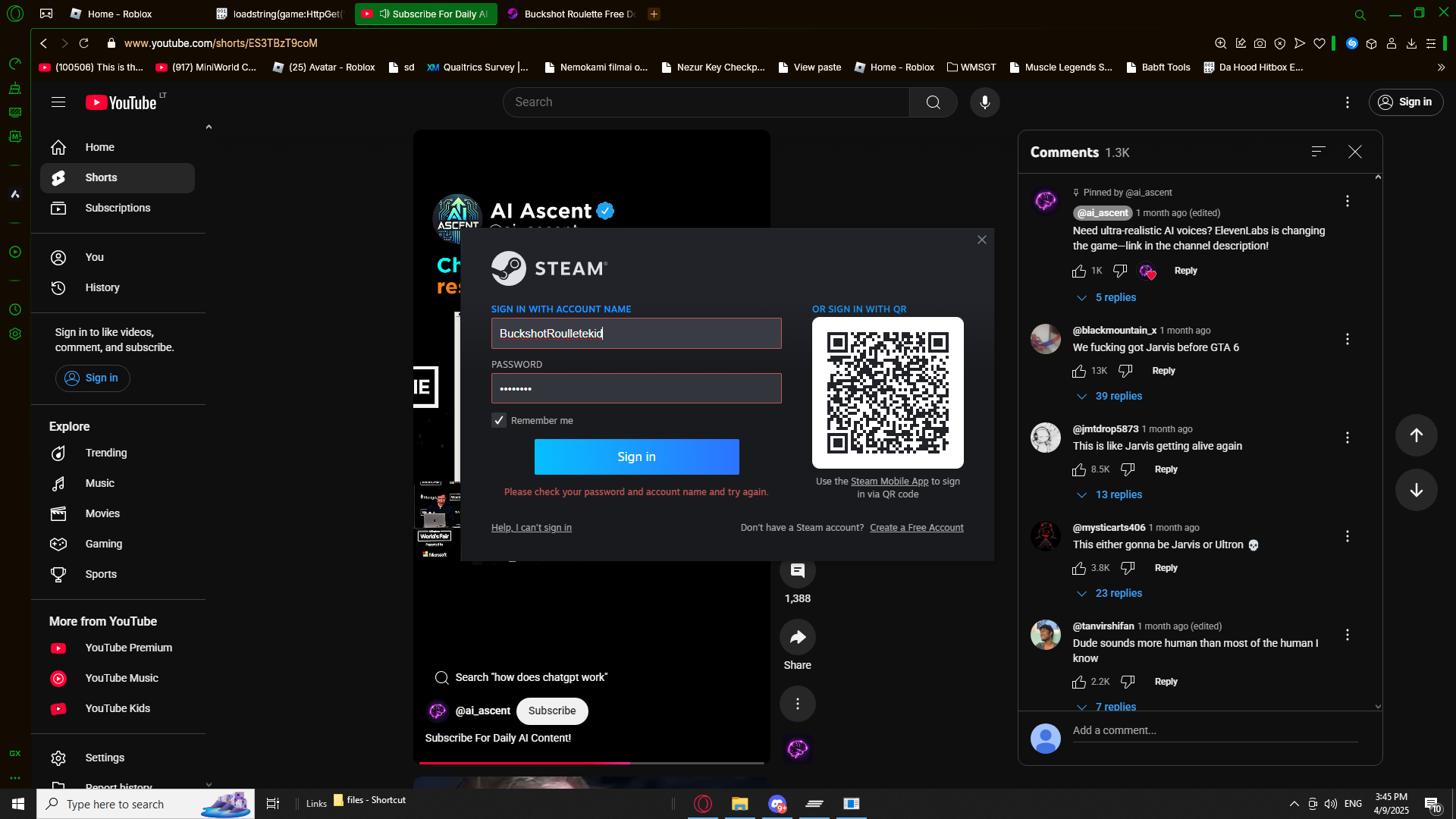Open action menu for @mysticarts406 comment
This screenshot has width=1456, height=819.
1347,536
